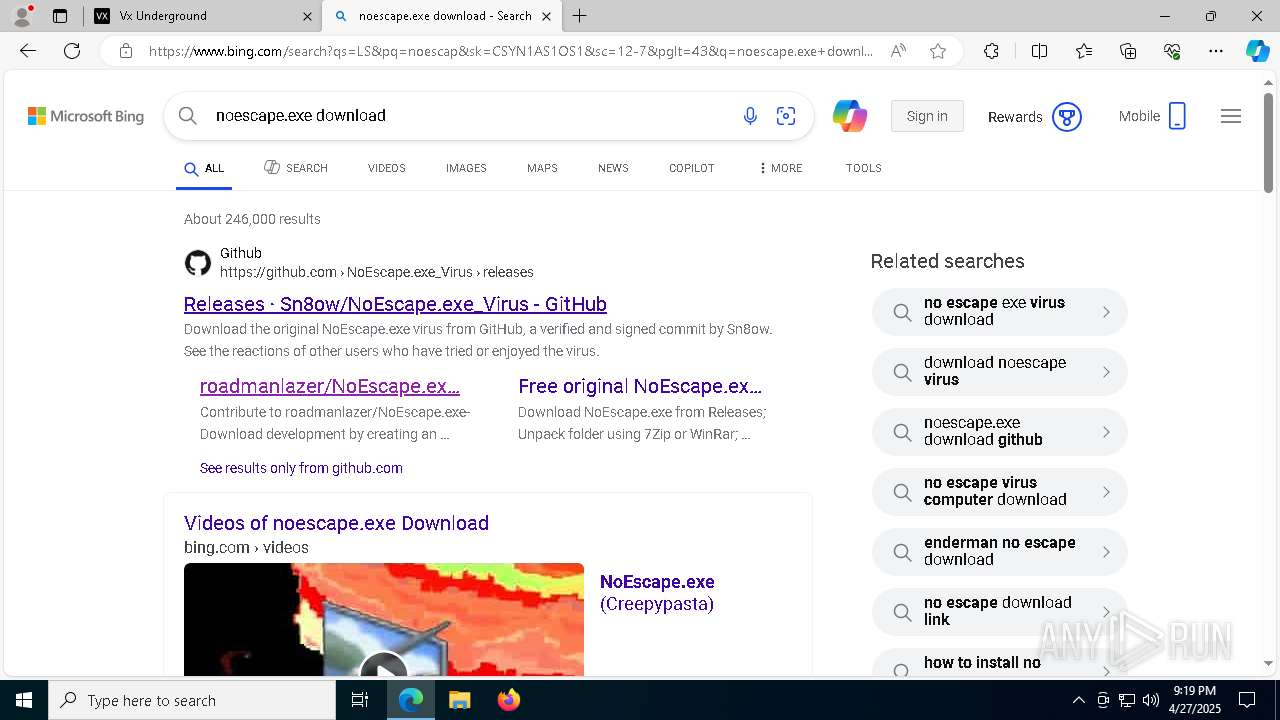Screen dimensions: 1280x720
Task: Open a new browser tab with plus
Action: (580, 16)
